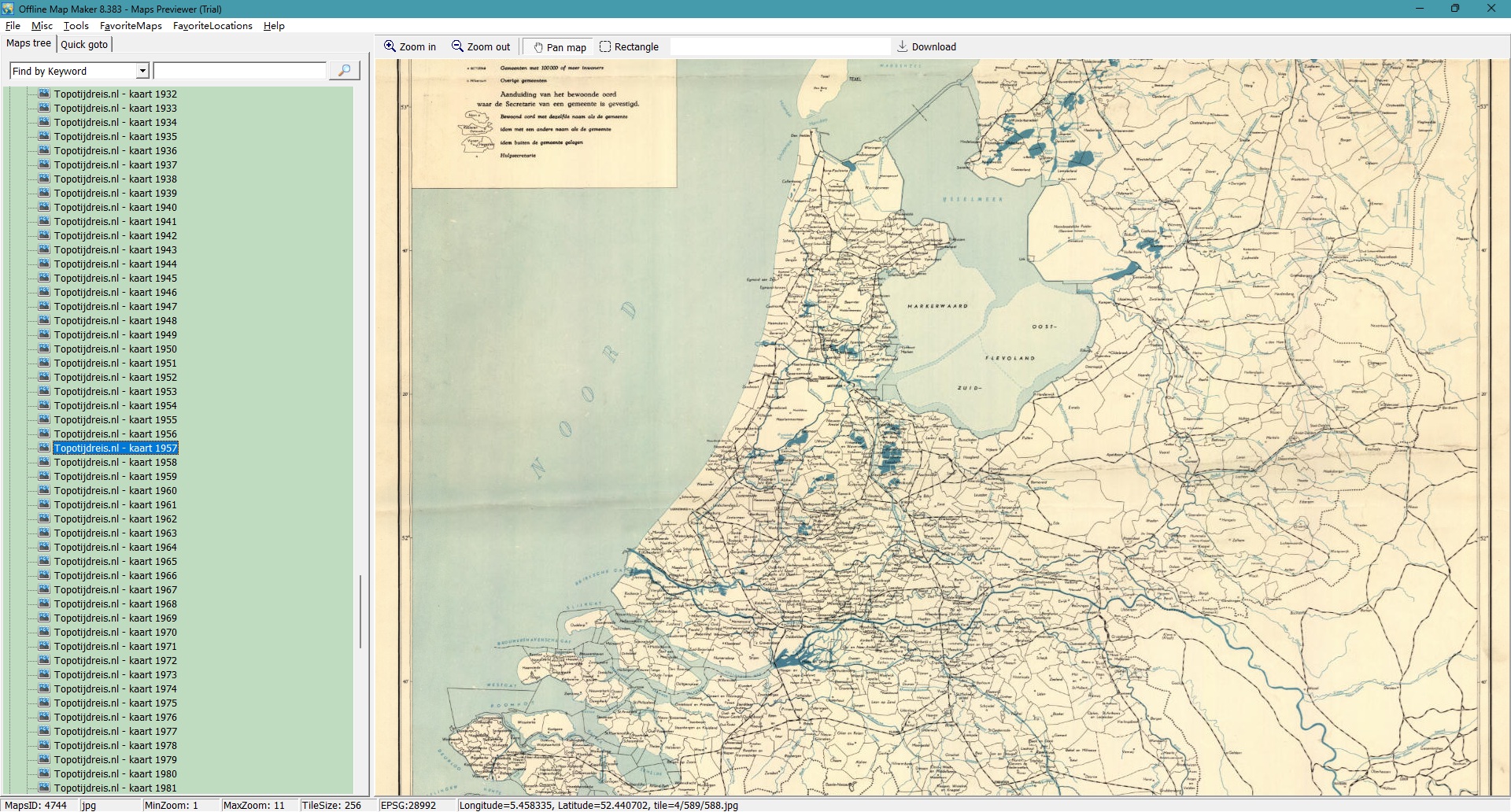Click the map icon beside kaart 1945
This screenshot has height=812, width=1511.
pos(45,278)
